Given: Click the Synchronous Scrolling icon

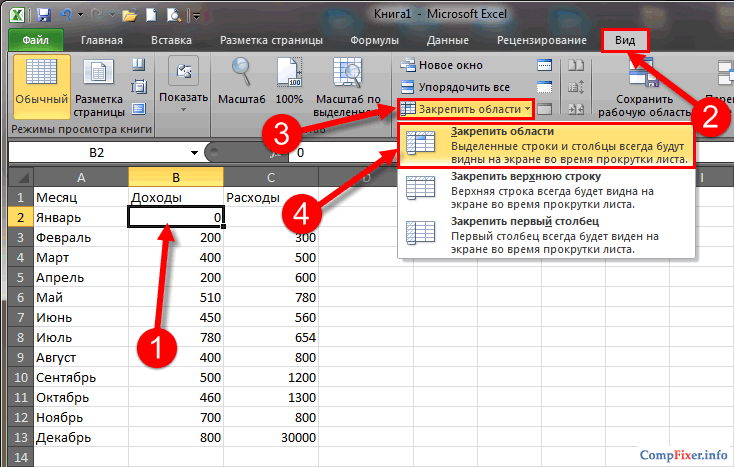Looking at the screenshot, I should click(x=576, y=87).
